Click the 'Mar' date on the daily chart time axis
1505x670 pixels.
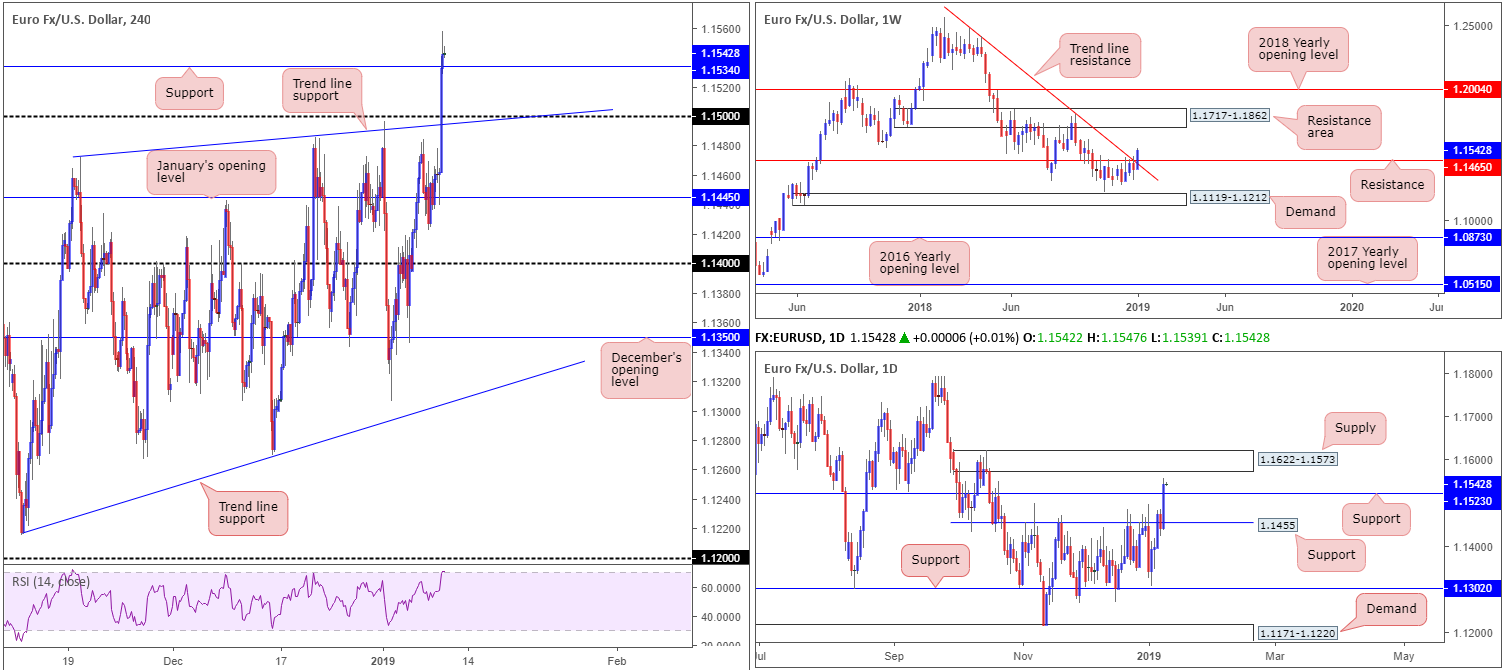[x=1276, y=658]
